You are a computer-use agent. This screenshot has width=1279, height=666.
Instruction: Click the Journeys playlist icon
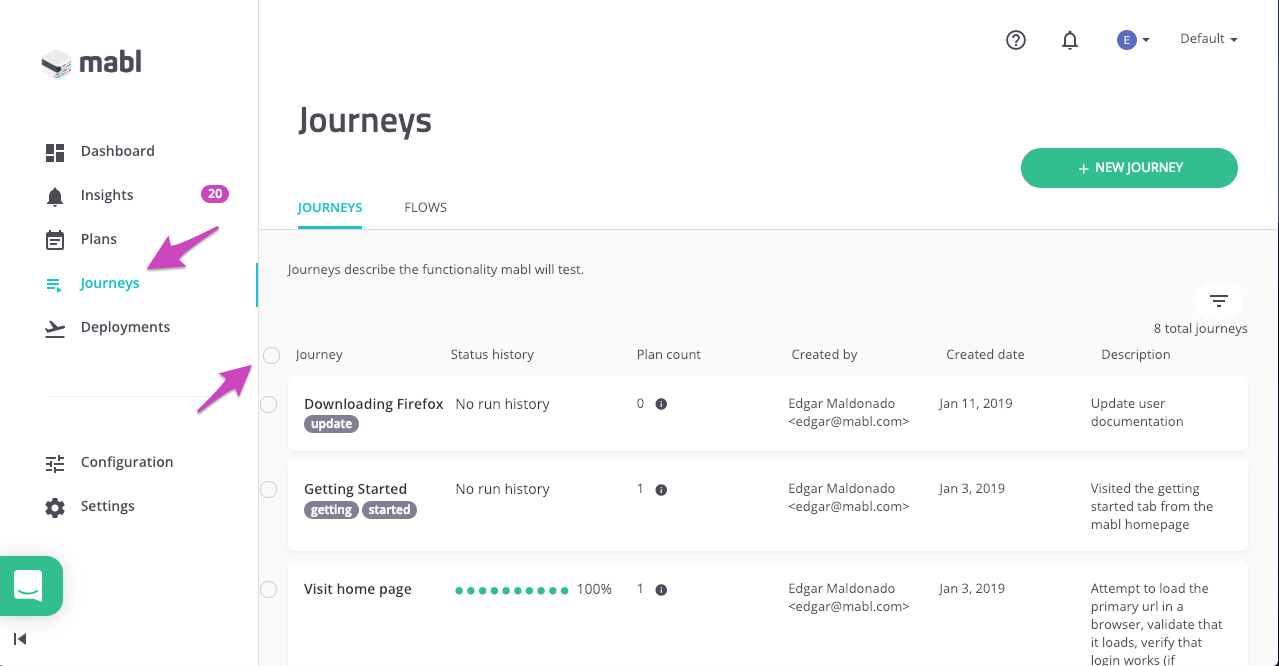(55, 284)
